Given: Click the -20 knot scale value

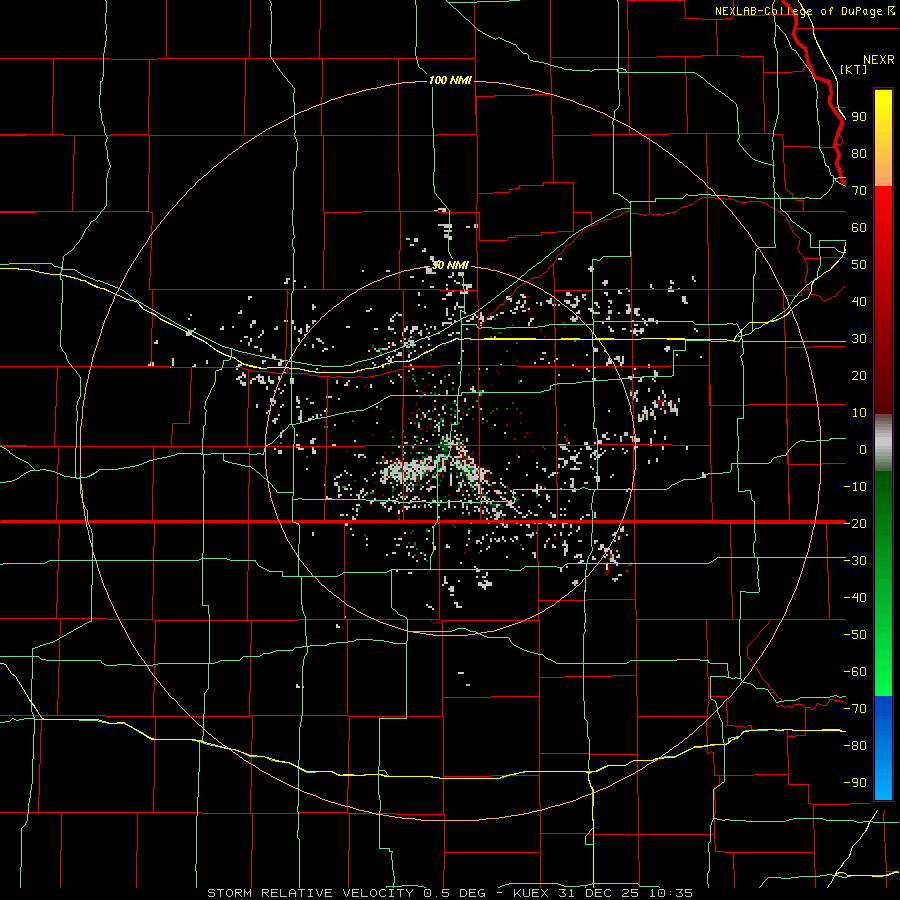Looking at the screenshot, I should tap(855, 524).
